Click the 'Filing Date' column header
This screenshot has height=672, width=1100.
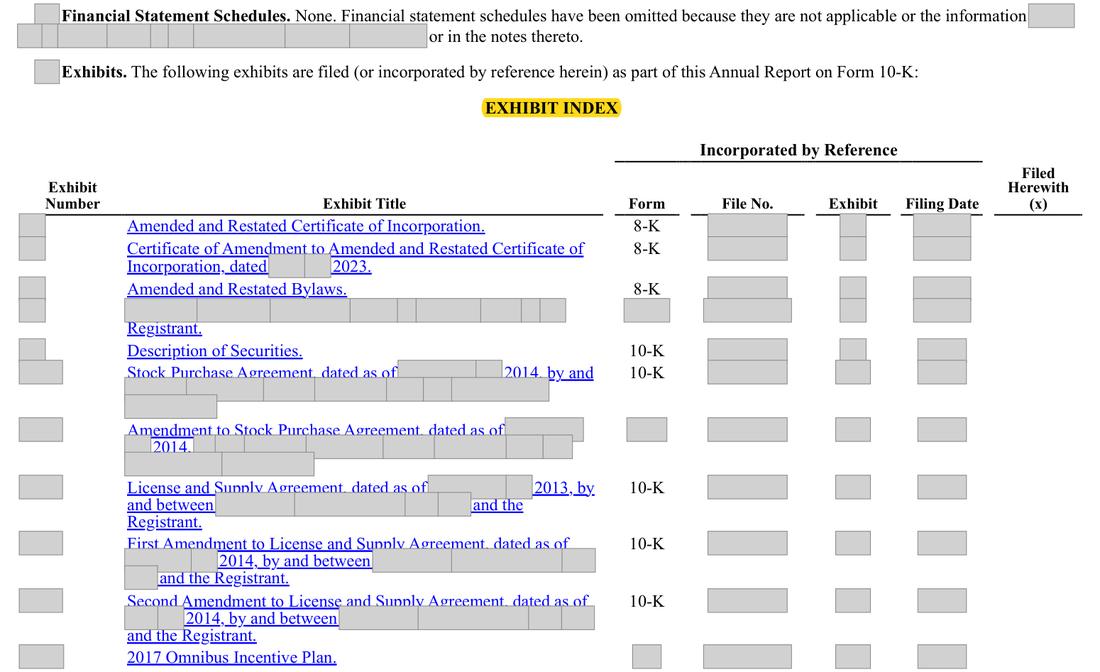(x=941, y=203)
